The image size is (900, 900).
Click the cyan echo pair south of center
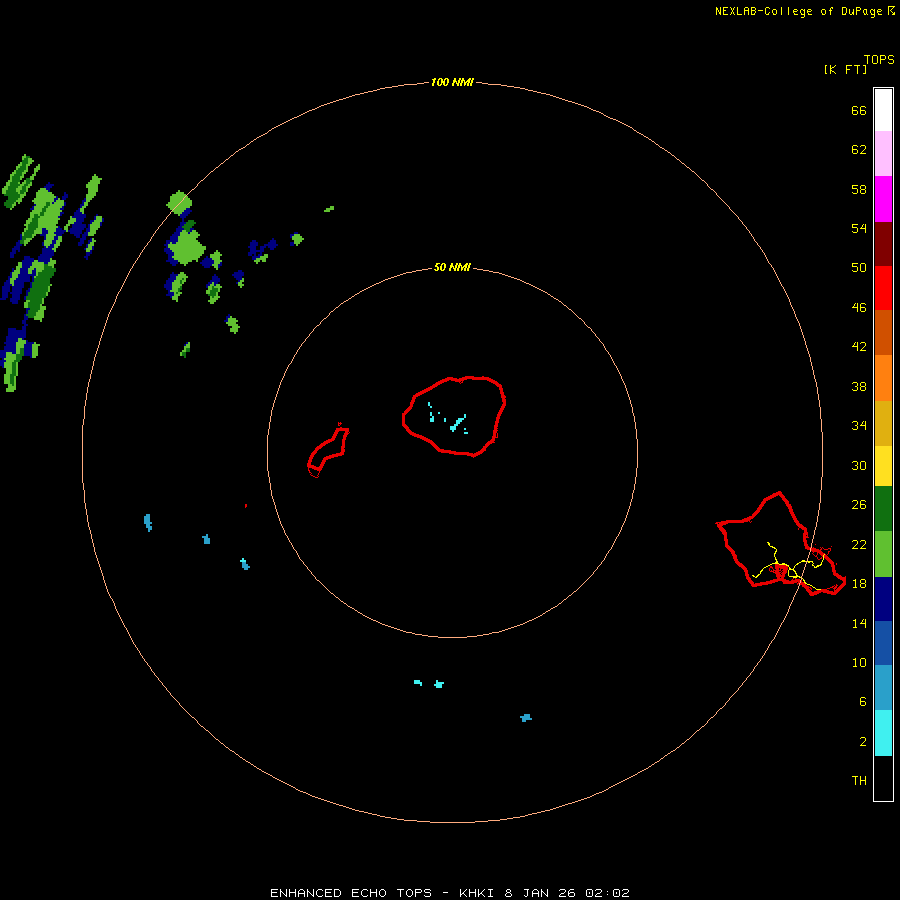click(429, 683)
